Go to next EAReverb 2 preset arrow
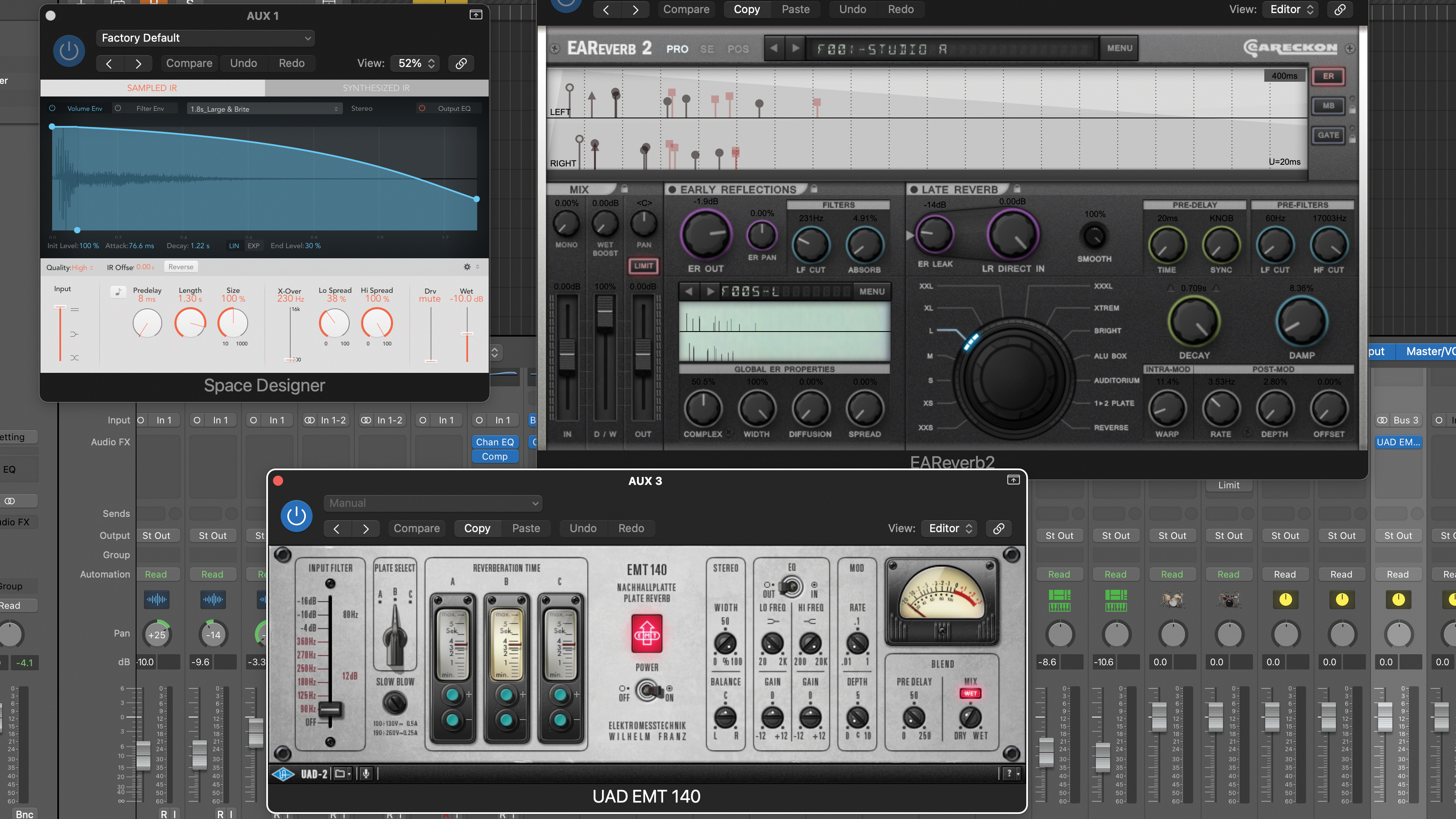This screenshot has height=819, width=1456. [x=795, y=48]
